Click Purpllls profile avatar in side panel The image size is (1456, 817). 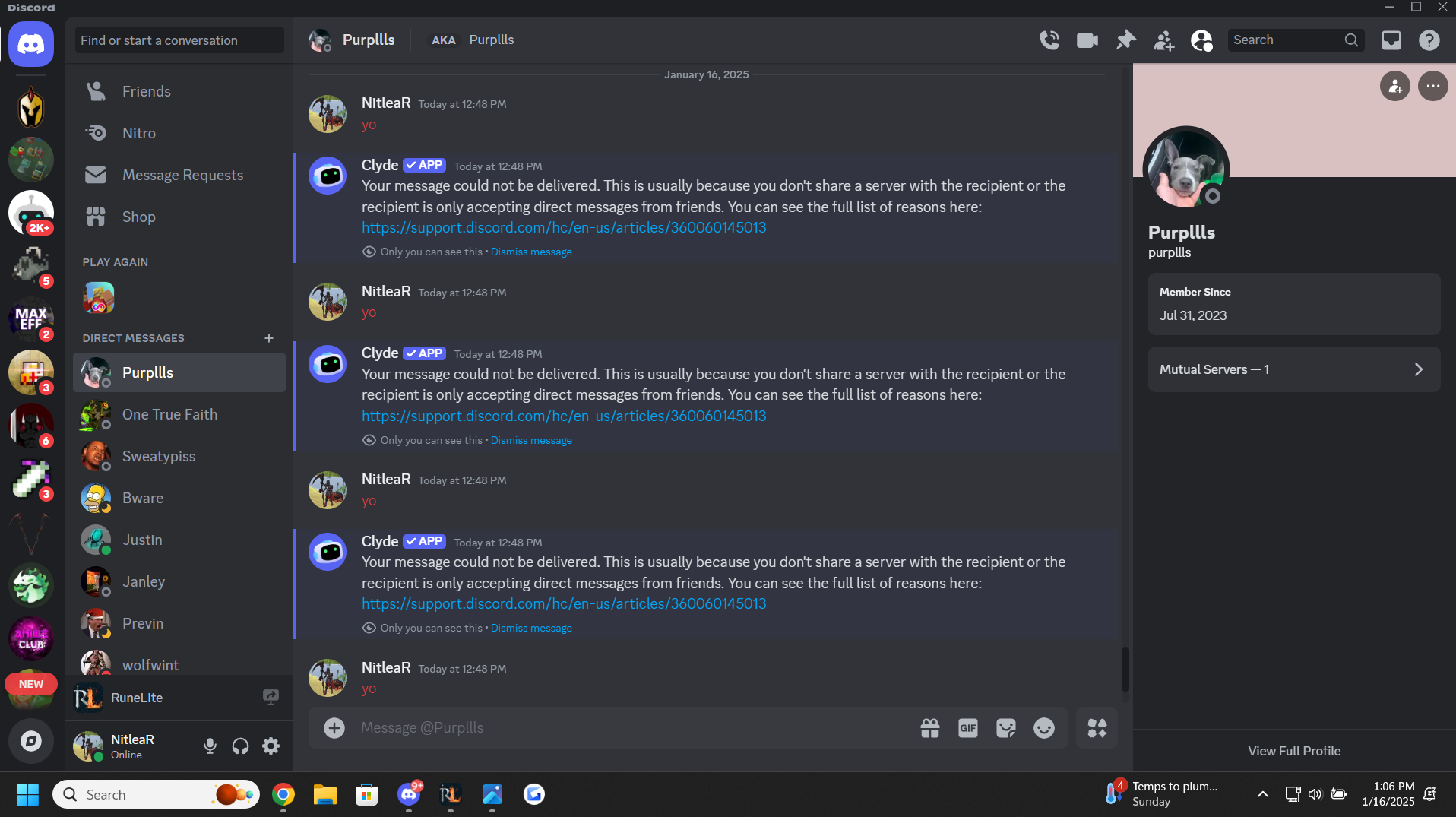tap(1185, 169)
